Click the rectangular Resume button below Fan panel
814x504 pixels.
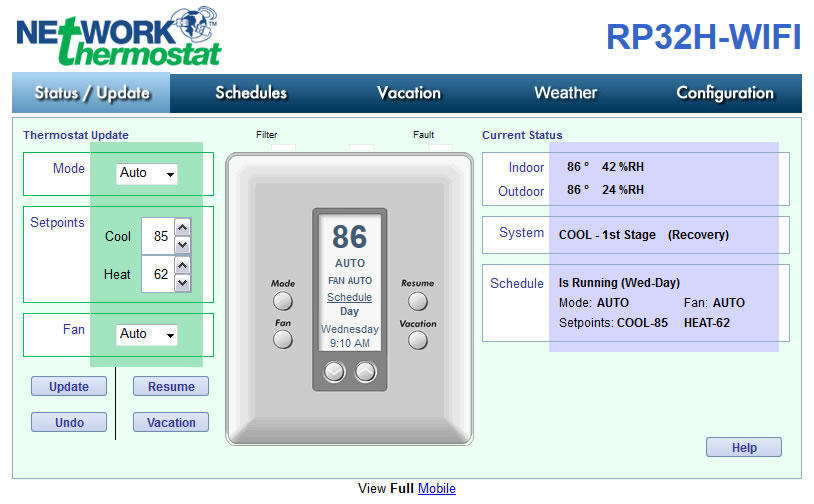[x=171, y=387]
